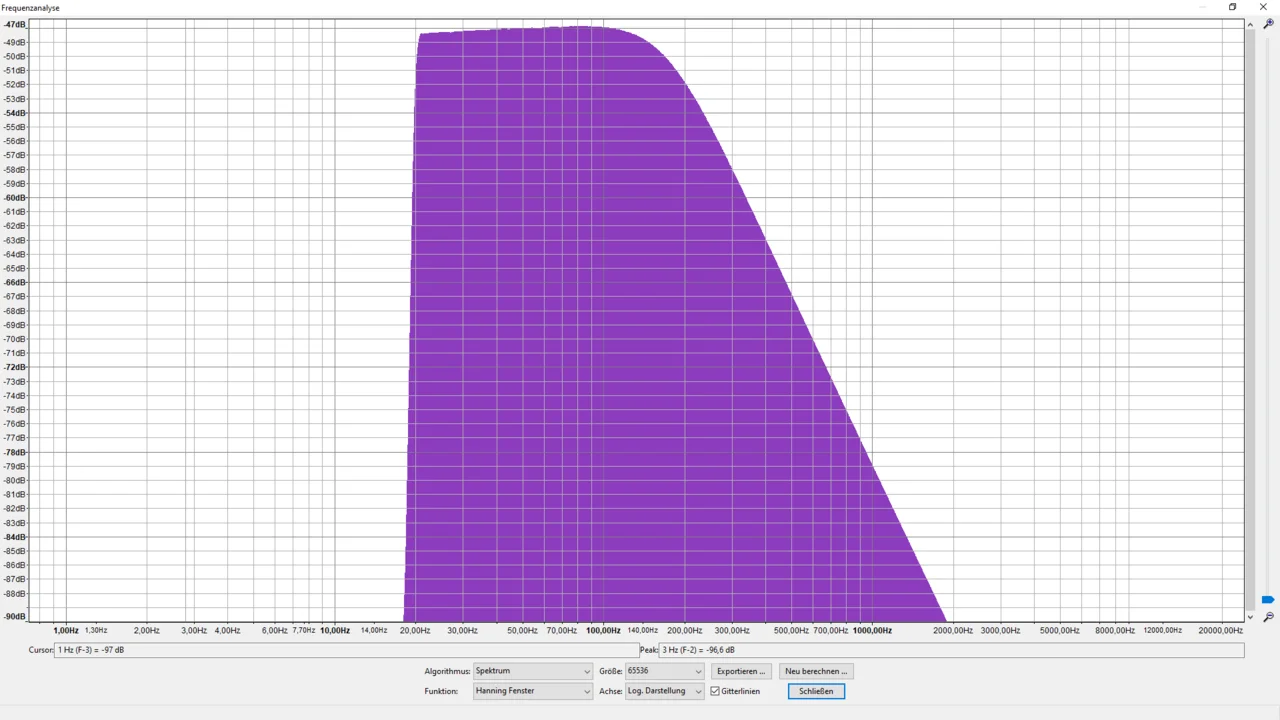Click the blue vertical zoom slider handle

click(1268, 600)
